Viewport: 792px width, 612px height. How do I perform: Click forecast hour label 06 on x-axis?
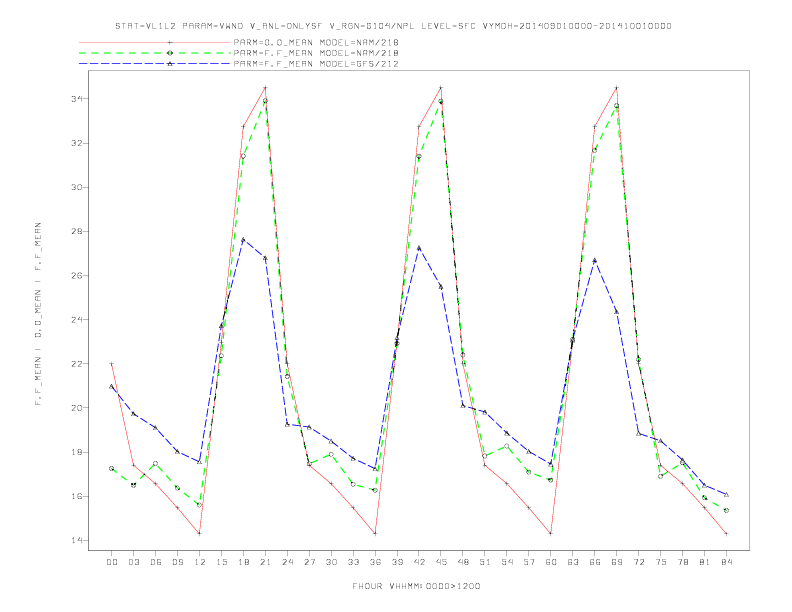click(156, 562)
